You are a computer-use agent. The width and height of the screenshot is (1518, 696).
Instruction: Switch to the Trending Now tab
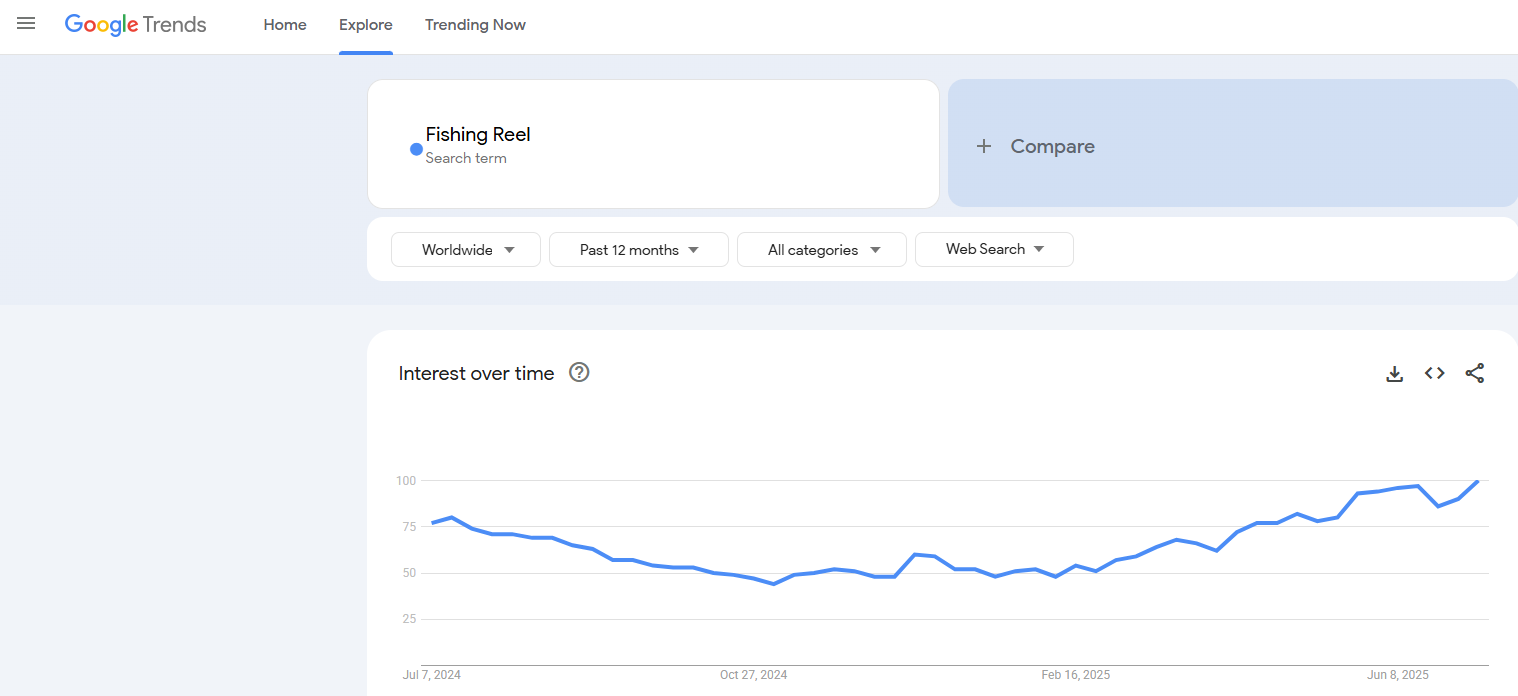pyautogui.click(x=475, y=25)
